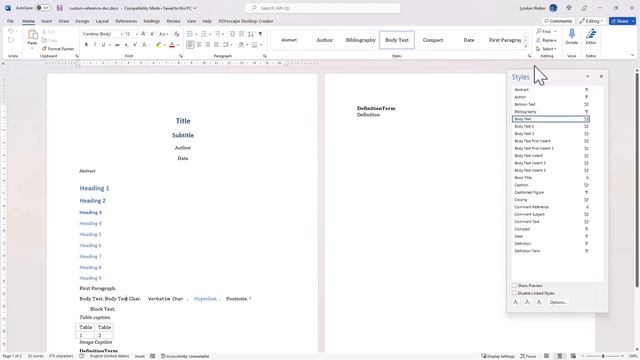Justify the paragraph text
Screen dimensions: 640x360
(x=216, y=45)
